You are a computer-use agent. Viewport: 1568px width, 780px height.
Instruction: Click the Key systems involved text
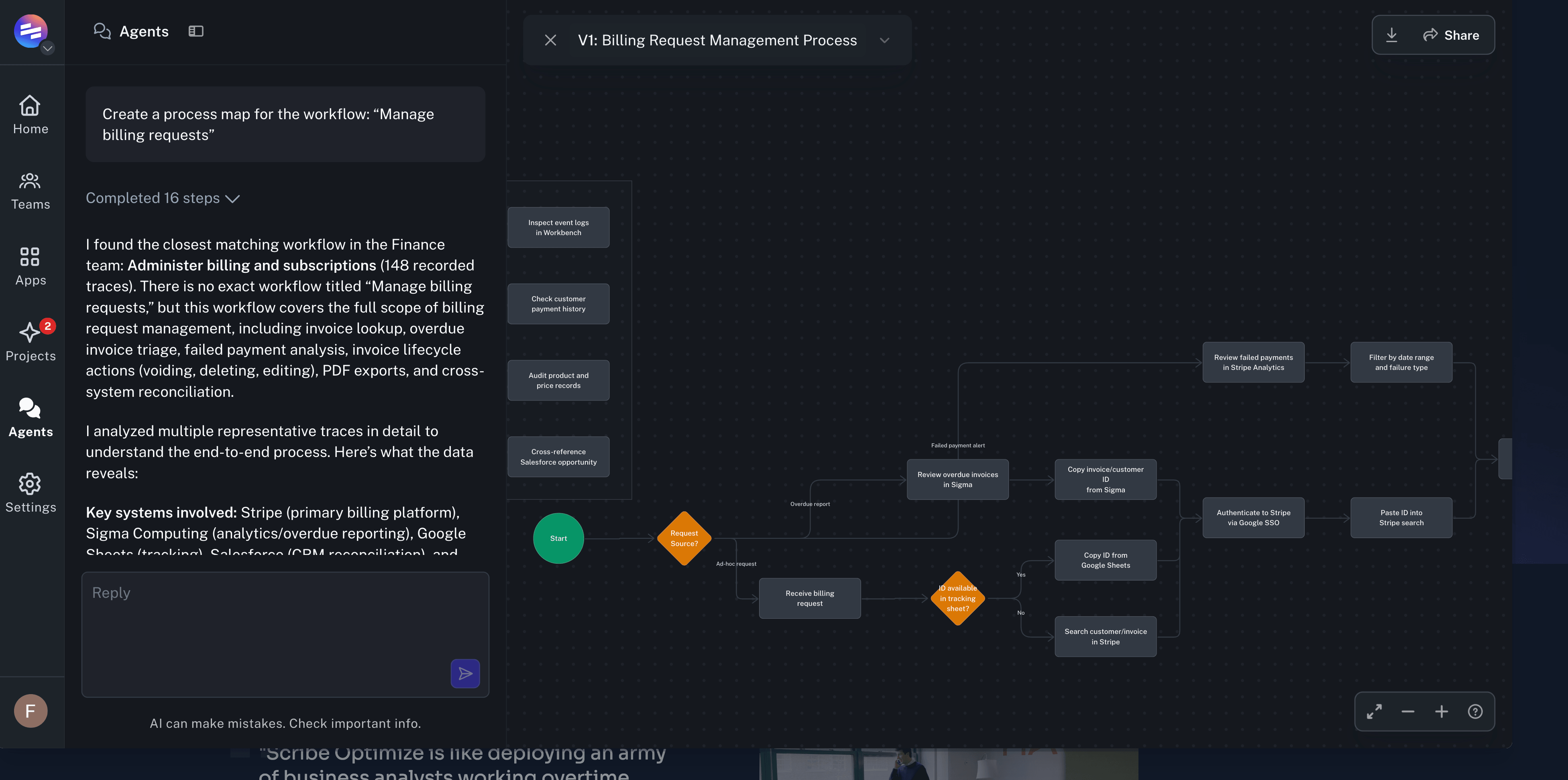coord(161,512)
